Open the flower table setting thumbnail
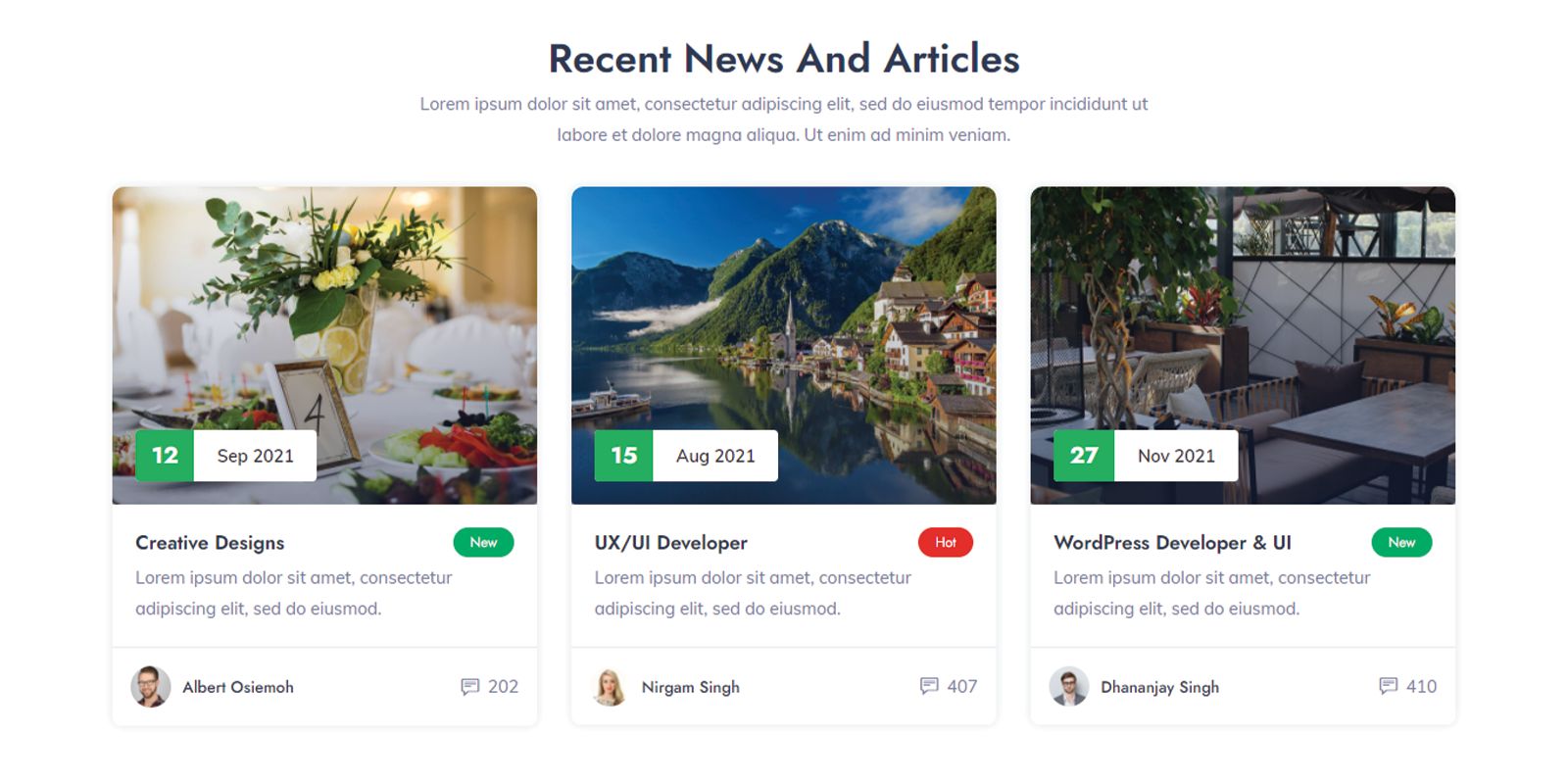 (324, 345)
